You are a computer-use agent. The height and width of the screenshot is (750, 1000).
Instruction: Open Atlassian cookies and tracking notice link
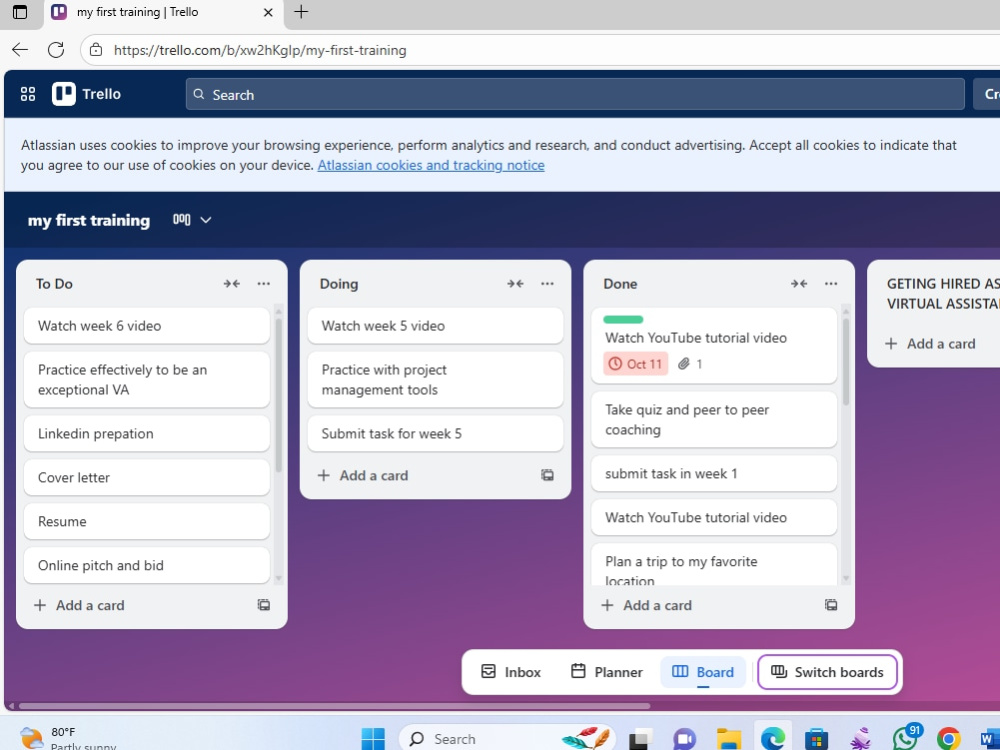431,165
